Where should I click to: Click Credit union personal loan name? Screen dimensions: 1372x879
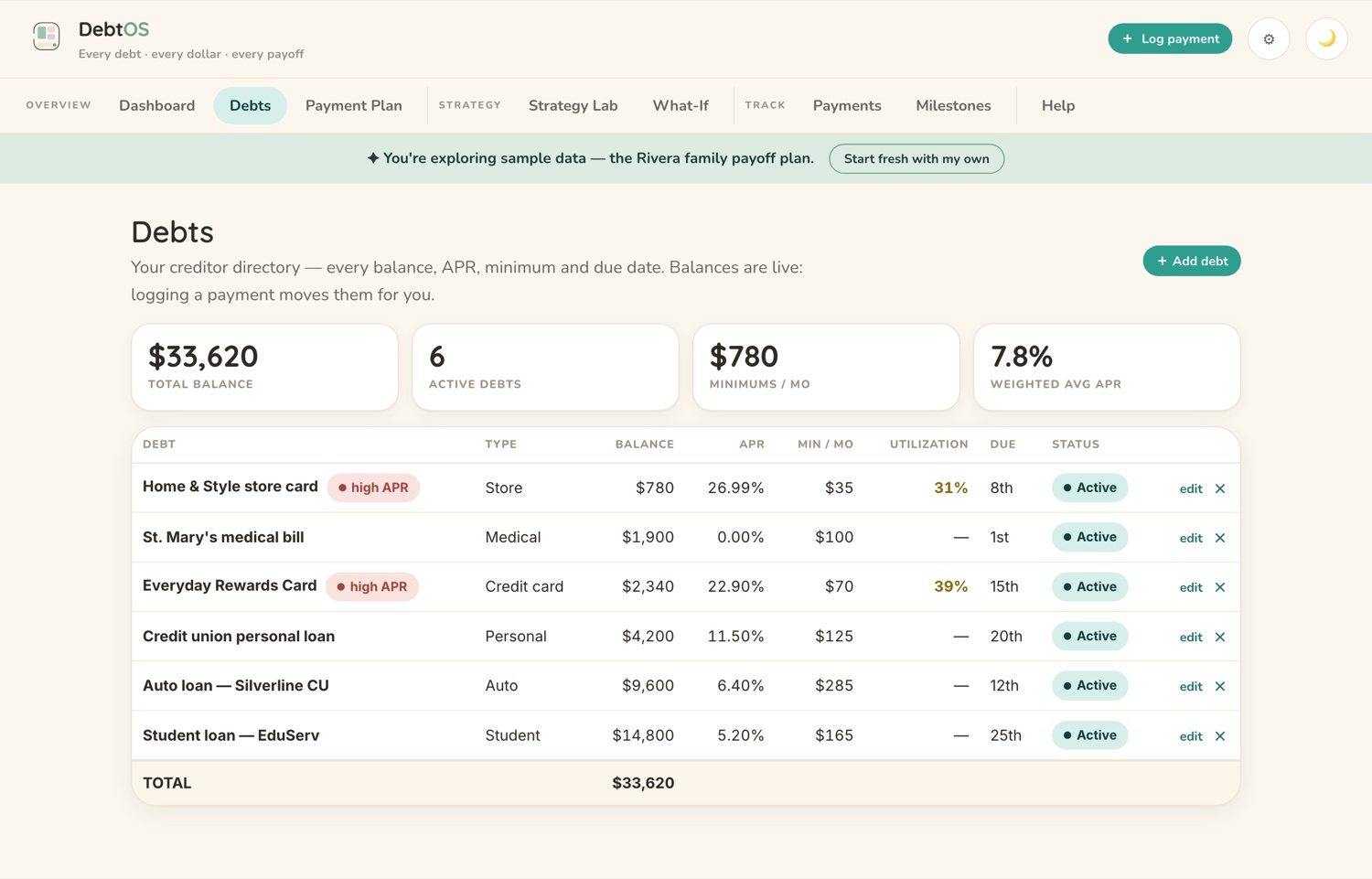point(239,636)
